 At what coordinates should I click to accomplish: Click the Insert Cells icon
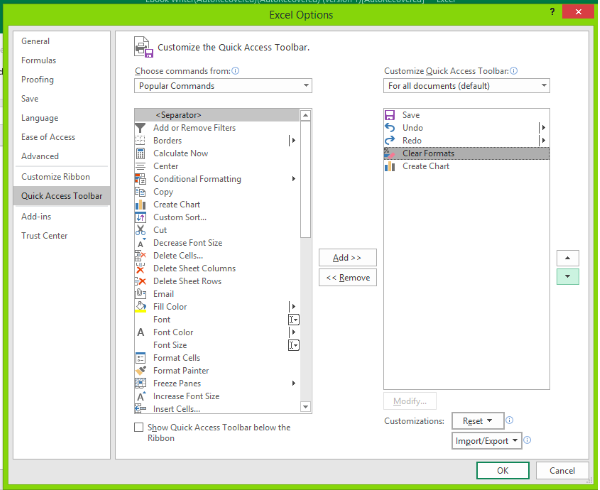click(x=140, y=409)
